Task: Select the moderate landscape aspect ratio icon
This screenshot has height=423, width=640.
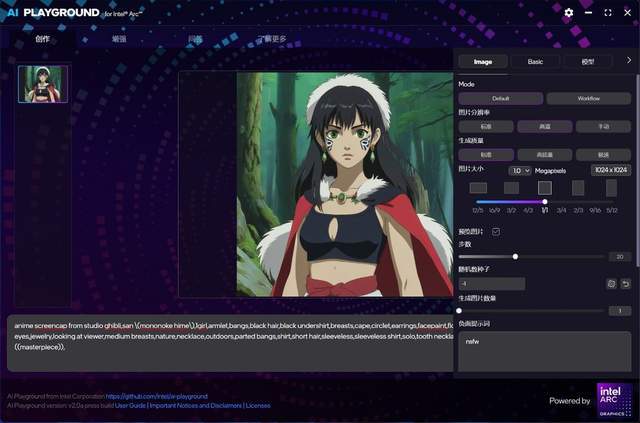Action: pyautogui.click(x=511, y=188)
